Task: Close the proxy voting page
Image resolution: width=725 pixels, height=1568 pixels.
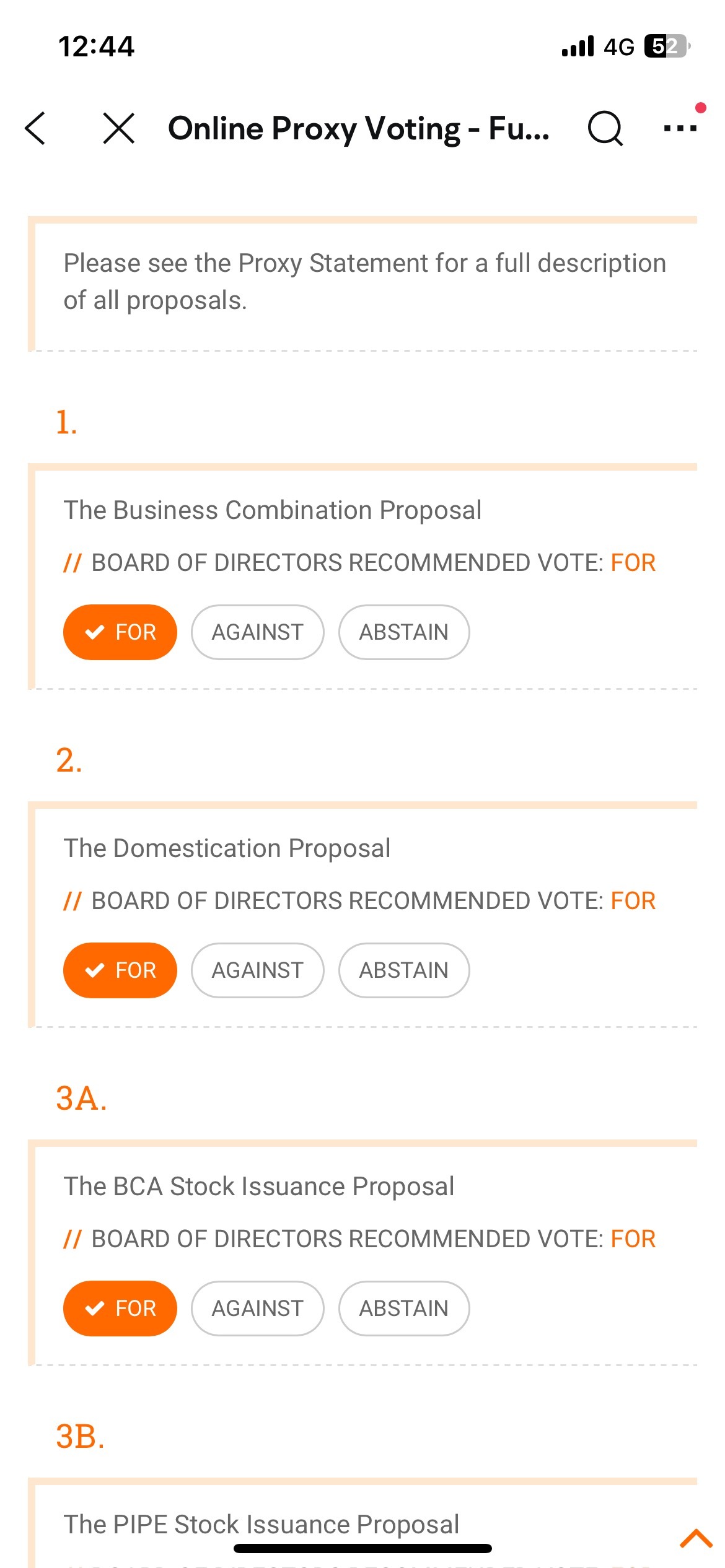Action: (118, 129)
